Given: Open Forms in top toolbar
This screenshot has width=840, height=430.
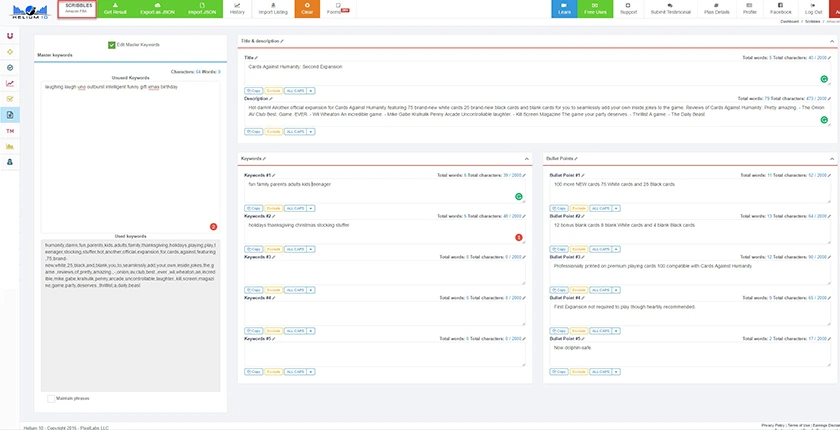Looking at the screenshot, I should coord(338,9).
